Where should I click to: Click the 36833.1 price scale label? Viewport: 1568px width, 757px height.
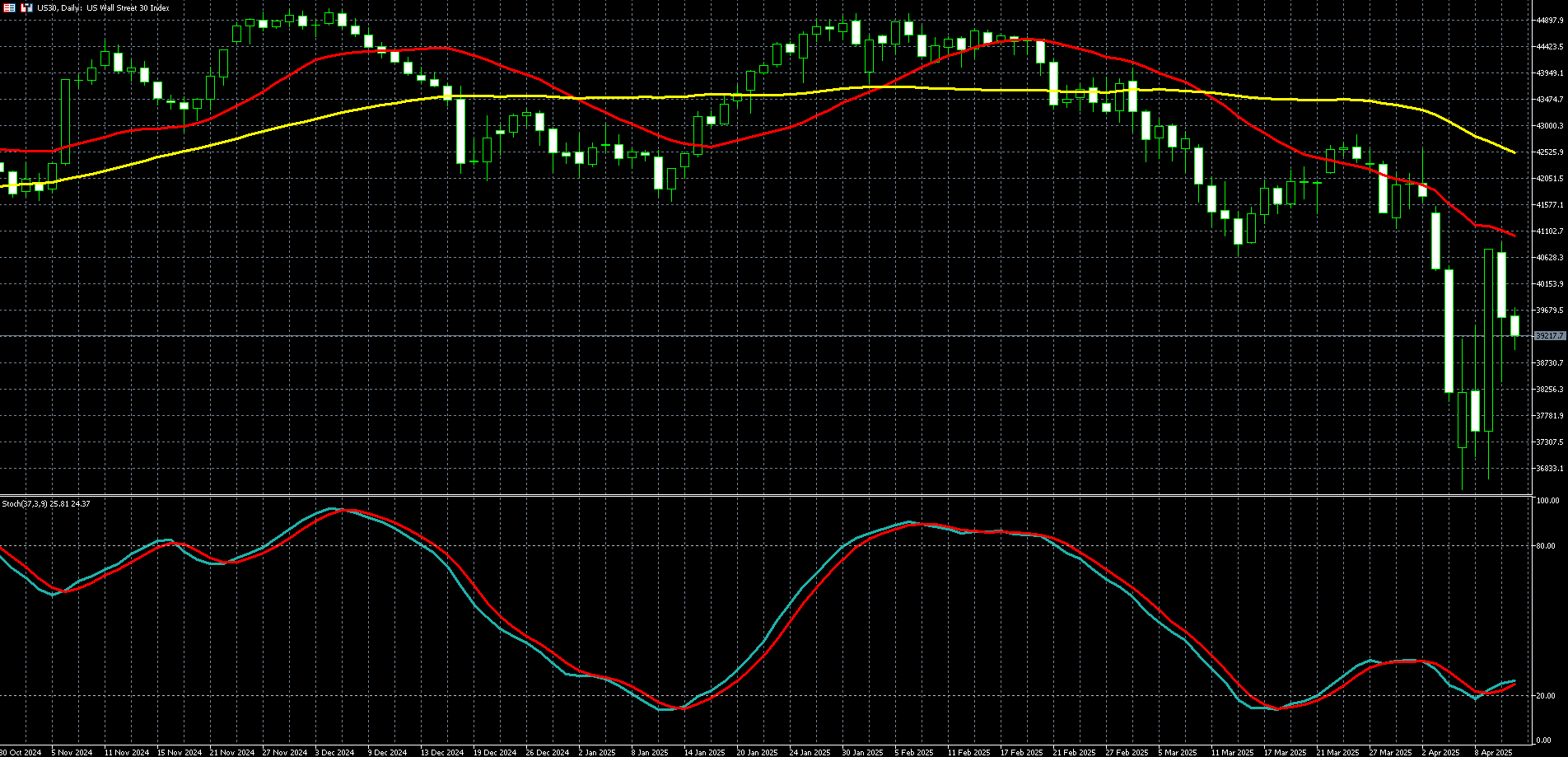(x=1549, y=469)
